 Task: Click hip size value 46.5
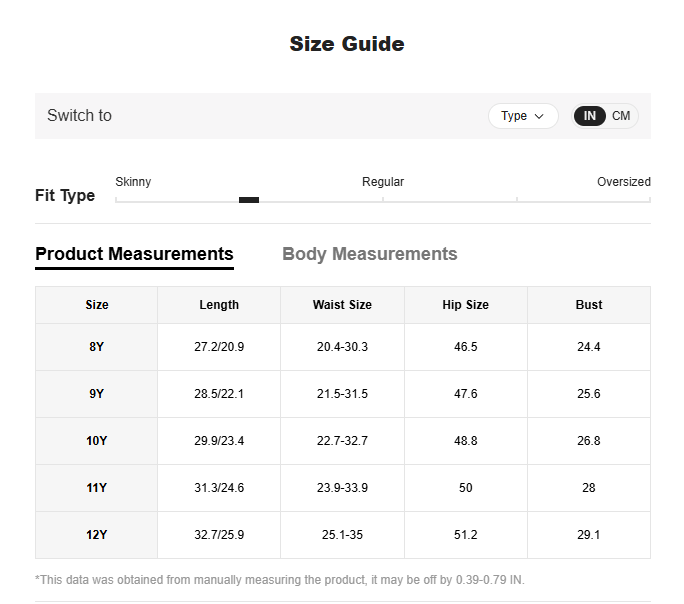pos(465,347)
